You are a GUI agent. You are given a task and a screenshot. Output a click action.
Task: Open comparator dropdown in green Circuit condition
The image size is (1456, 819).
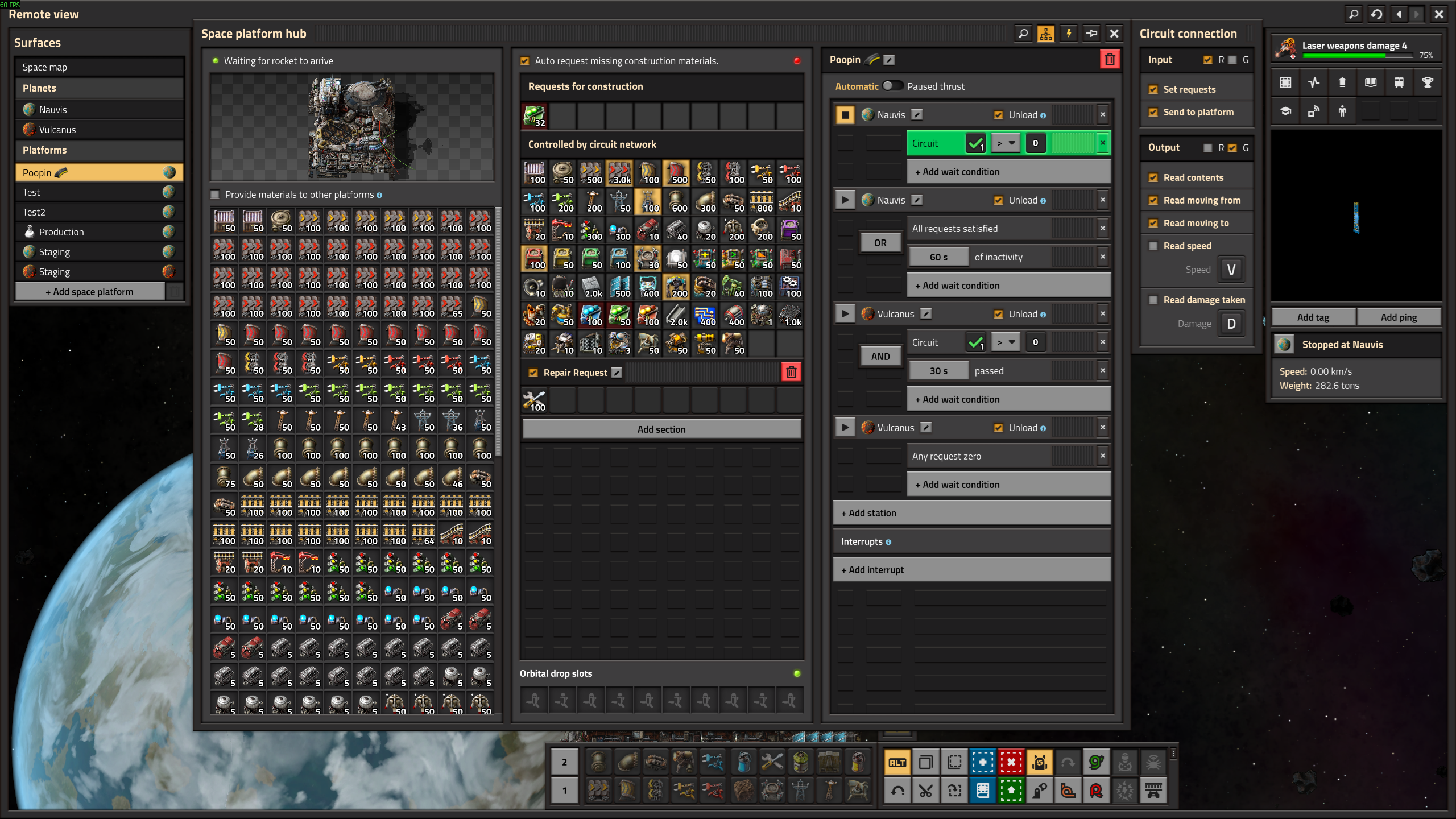(1005, 143)
